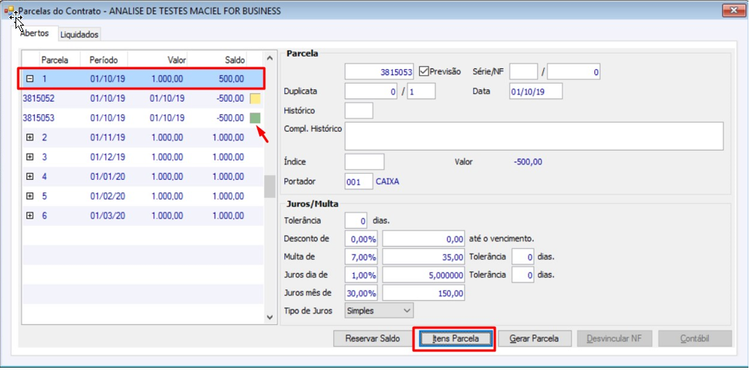The width and height of the screenshot is (750, 370).
Task: Click the Desvincular NF button
Action: (614, 338)
